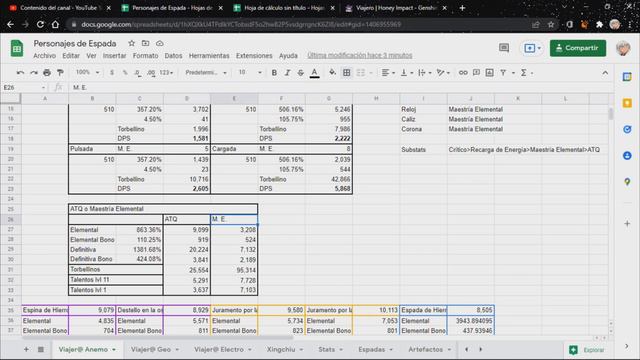This screenshot has width=640, height=360.
Task: Open the Functions sigma menu
Action: 524,73
